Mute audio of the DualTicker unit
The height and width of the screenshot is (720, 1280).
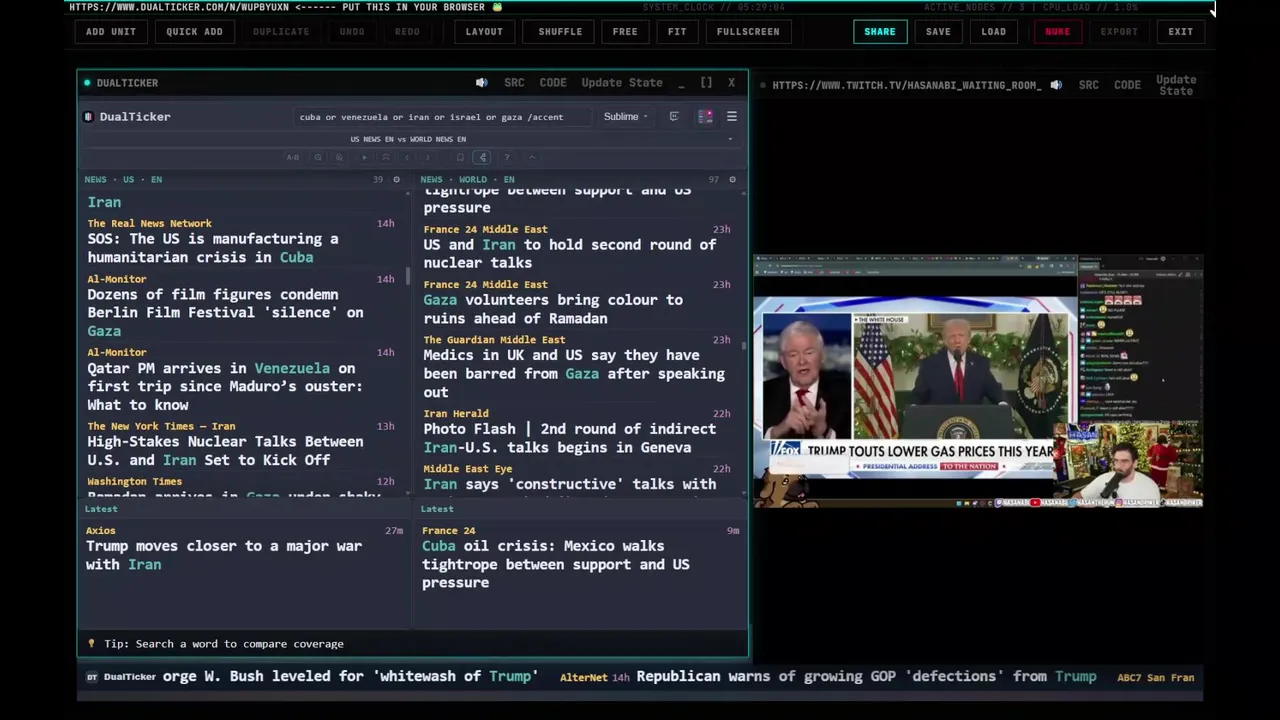click(x=481, y=83)
